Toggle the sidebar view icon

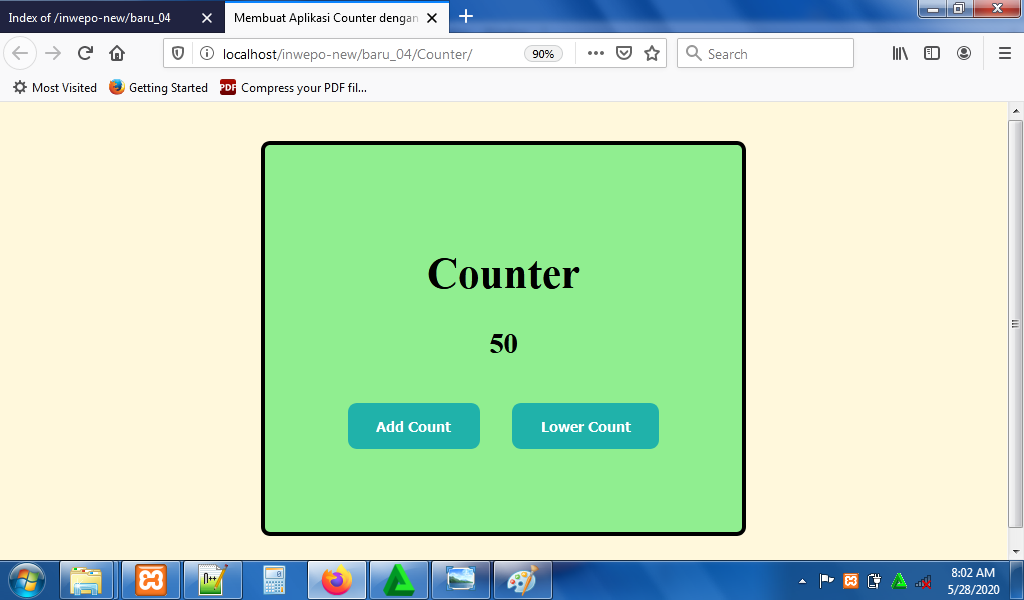coord(932,54)
